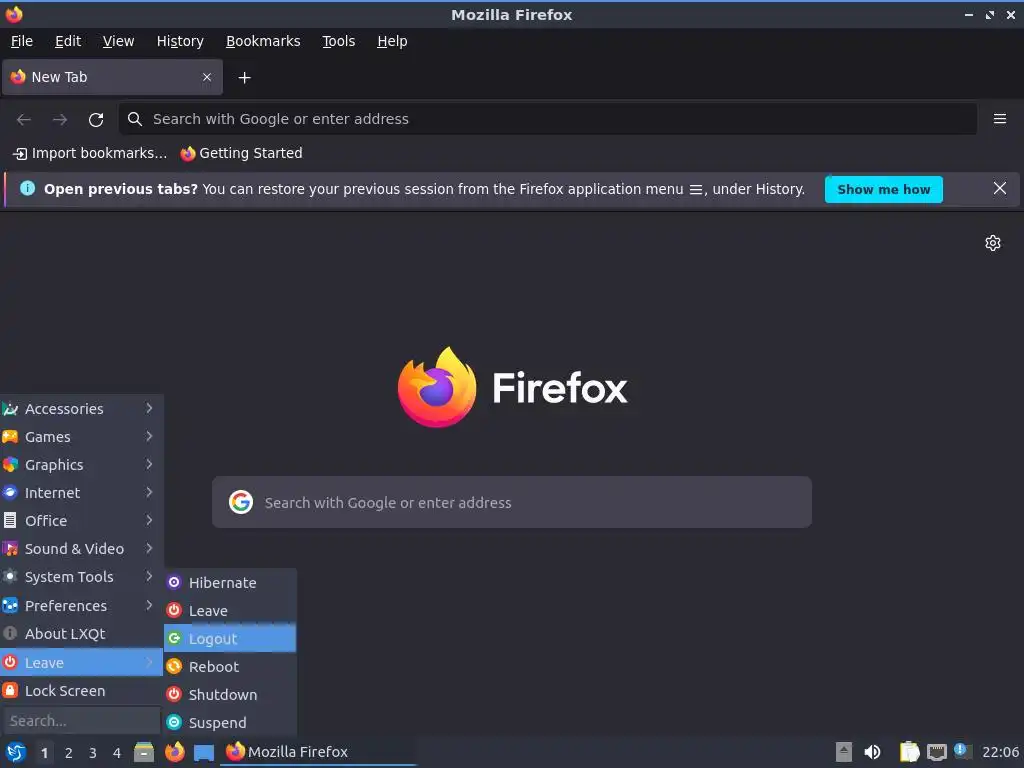
Task: Click the Reload page icon
Action: click(x=96, y=120)
